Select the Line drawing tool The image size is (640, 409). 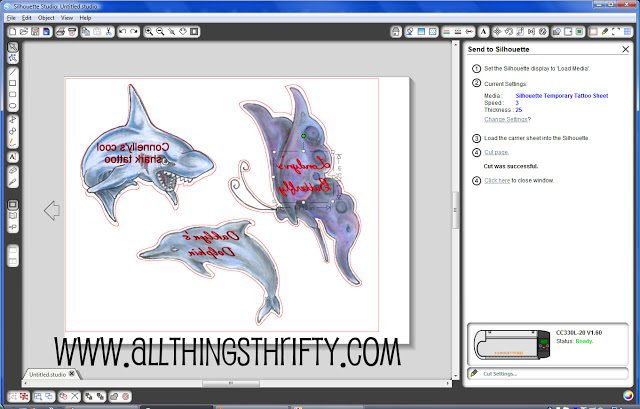pos(13,72)
